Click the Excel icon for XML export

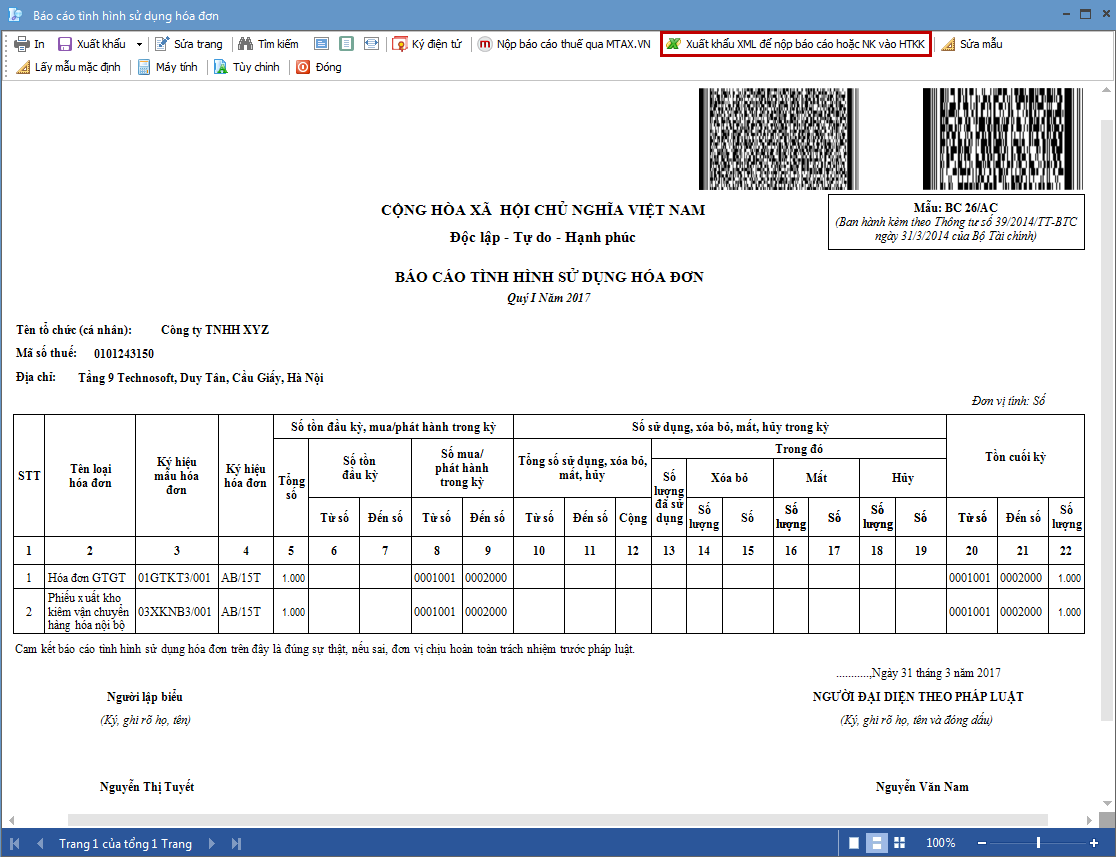click(x=673, y=44)
